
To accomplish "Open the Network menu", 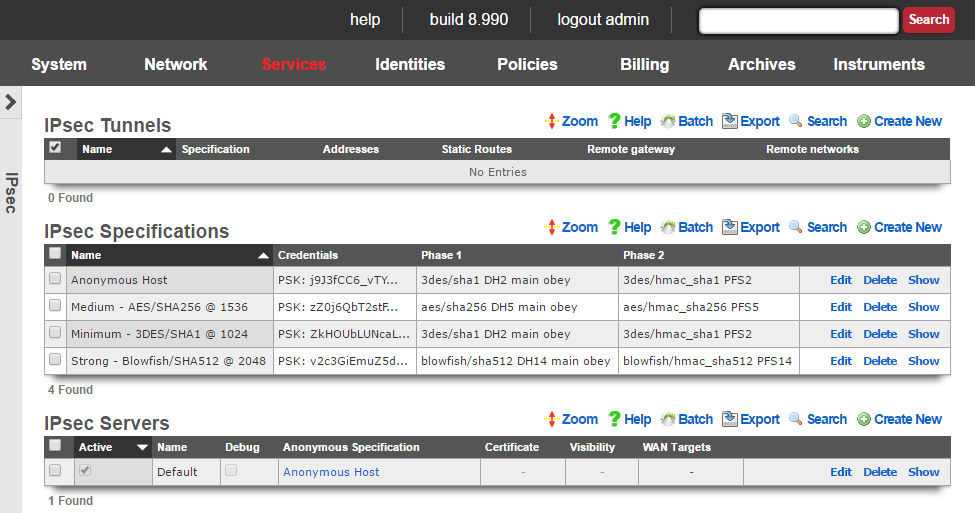I will click(175, 64).
